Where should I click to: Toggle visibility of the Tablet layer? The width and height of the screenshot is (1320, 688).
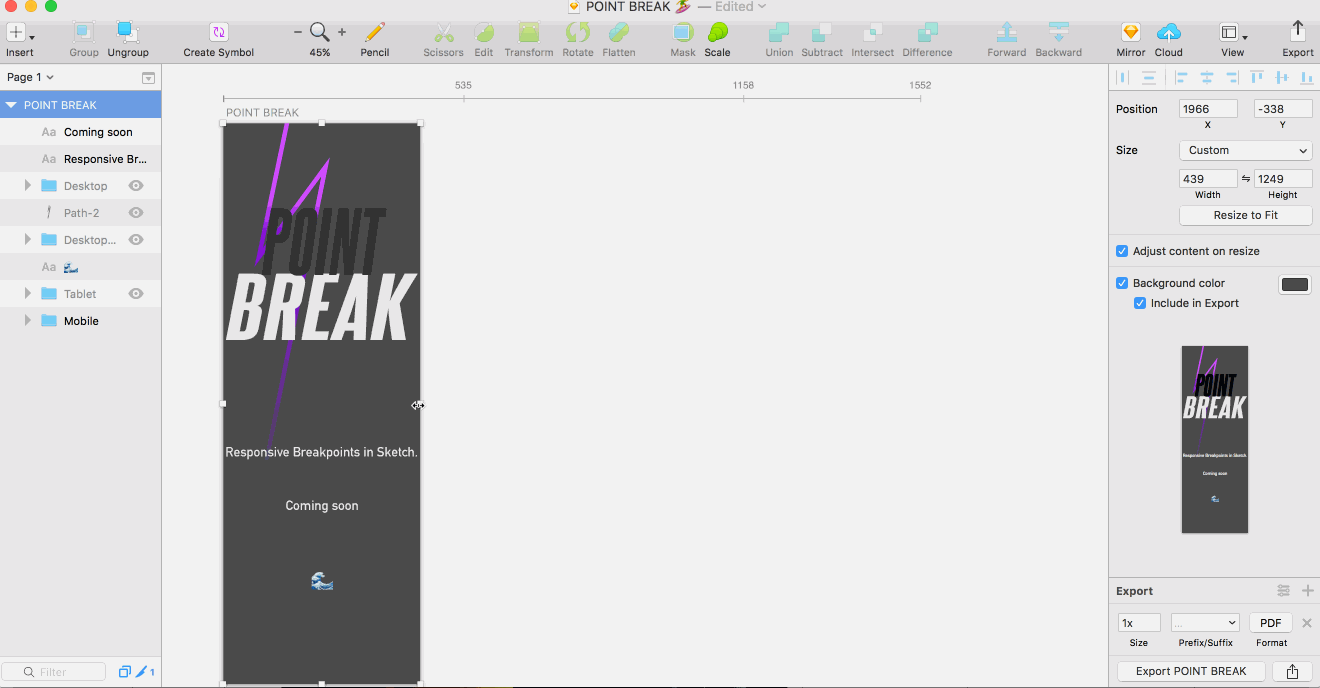click(x=136, y=294)
